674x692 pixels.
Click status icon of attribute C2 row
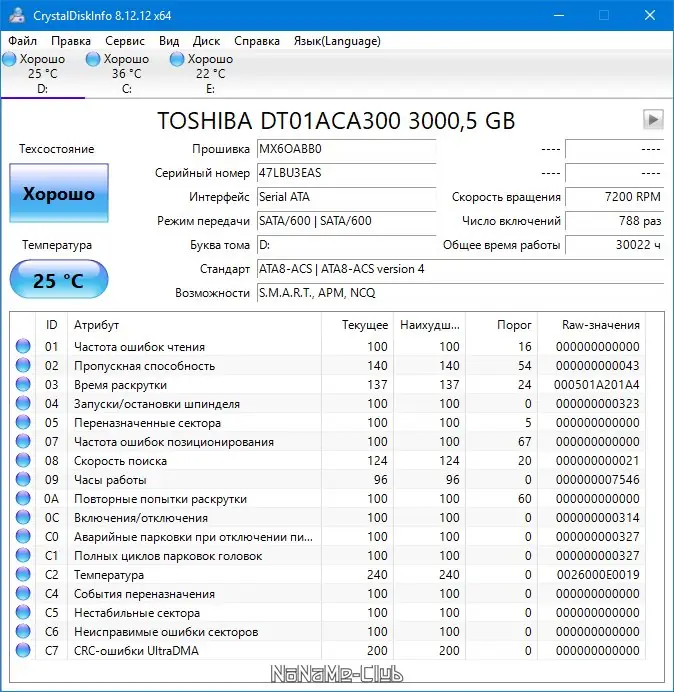point(23,574)
